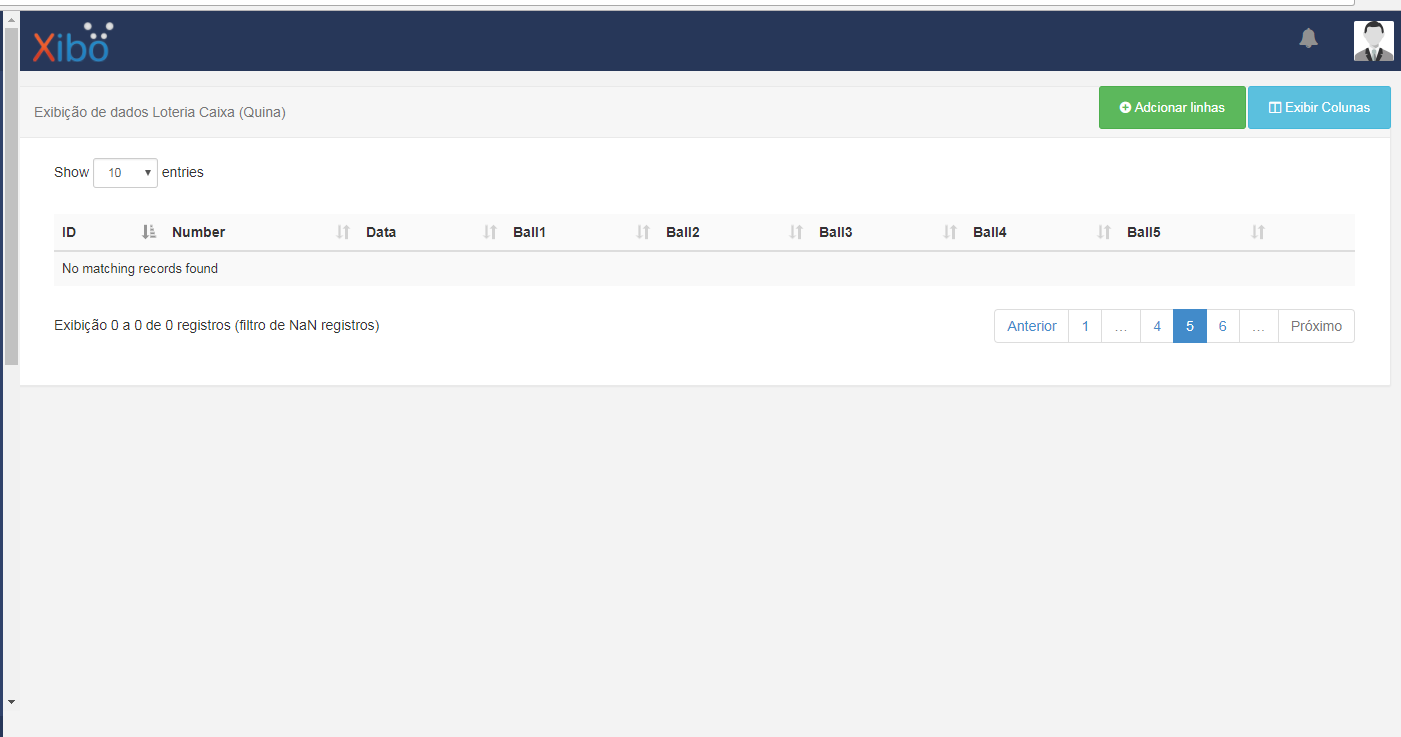Sort using the Ball1 column arrows
The height and width of the screenshot is (737, 1401).
643,232
